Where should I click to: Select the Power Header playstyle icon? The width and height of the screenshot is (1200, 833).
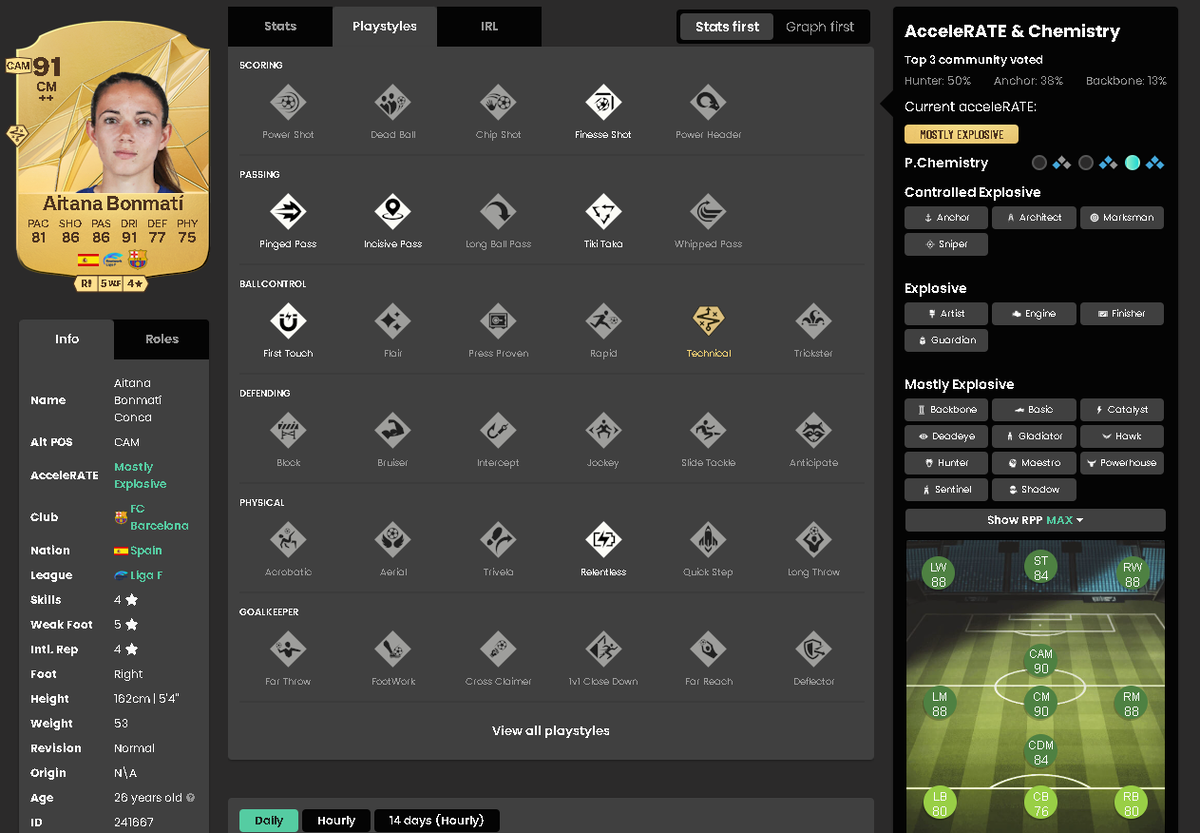pos(708,102)
